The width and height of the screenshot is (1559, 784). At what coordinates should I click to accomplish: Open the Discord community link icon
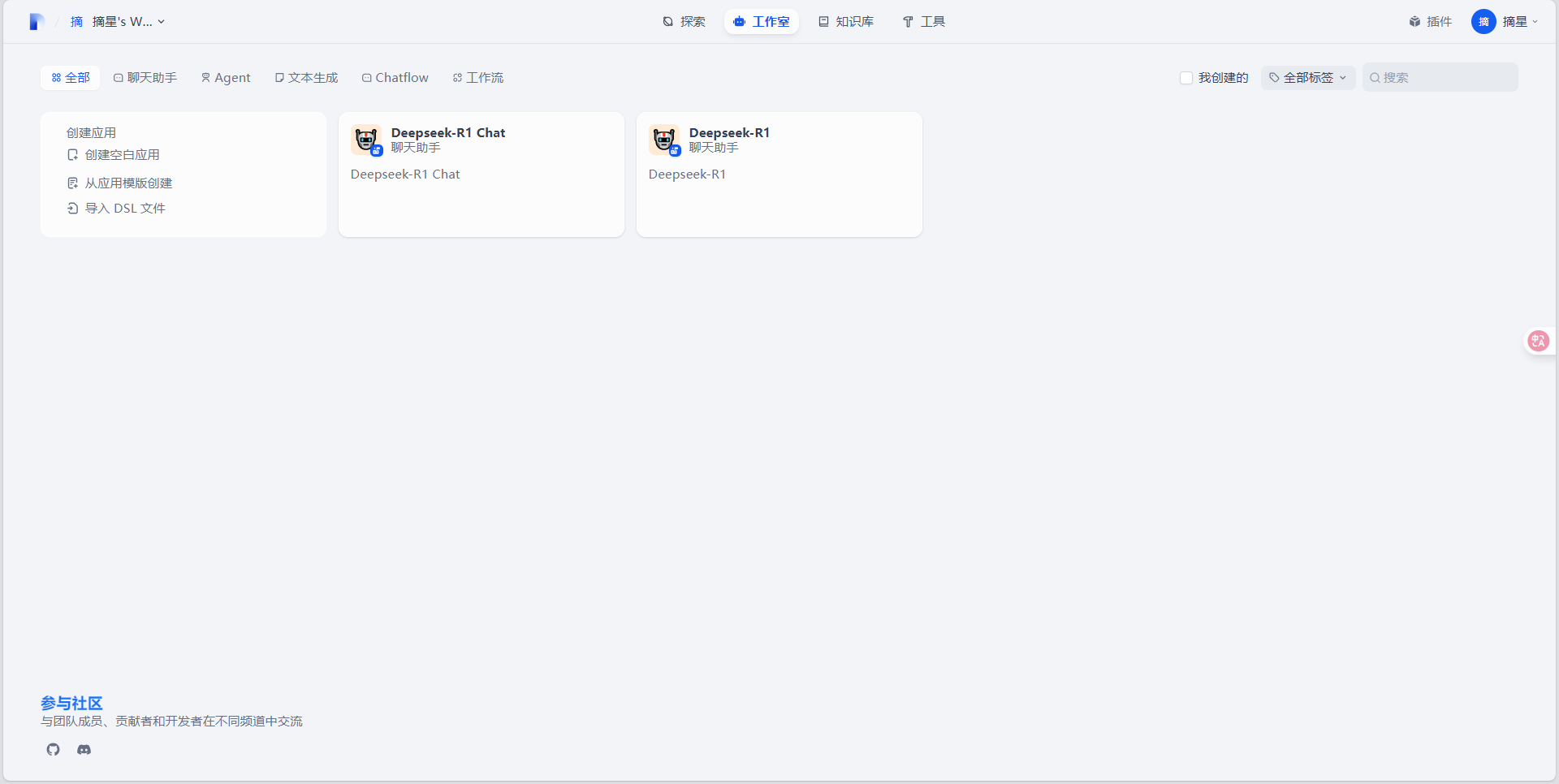point(84,750)
